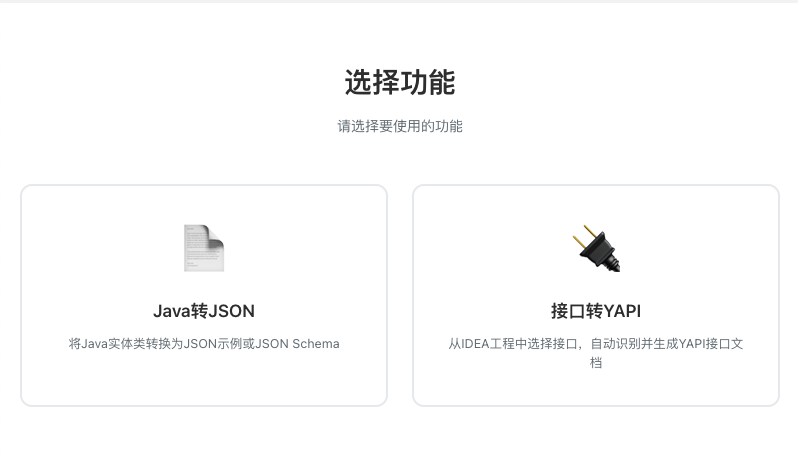Click the golden prongs of the plug icon
Viewport: 798px width, 460px height.
tap(584, 236)
